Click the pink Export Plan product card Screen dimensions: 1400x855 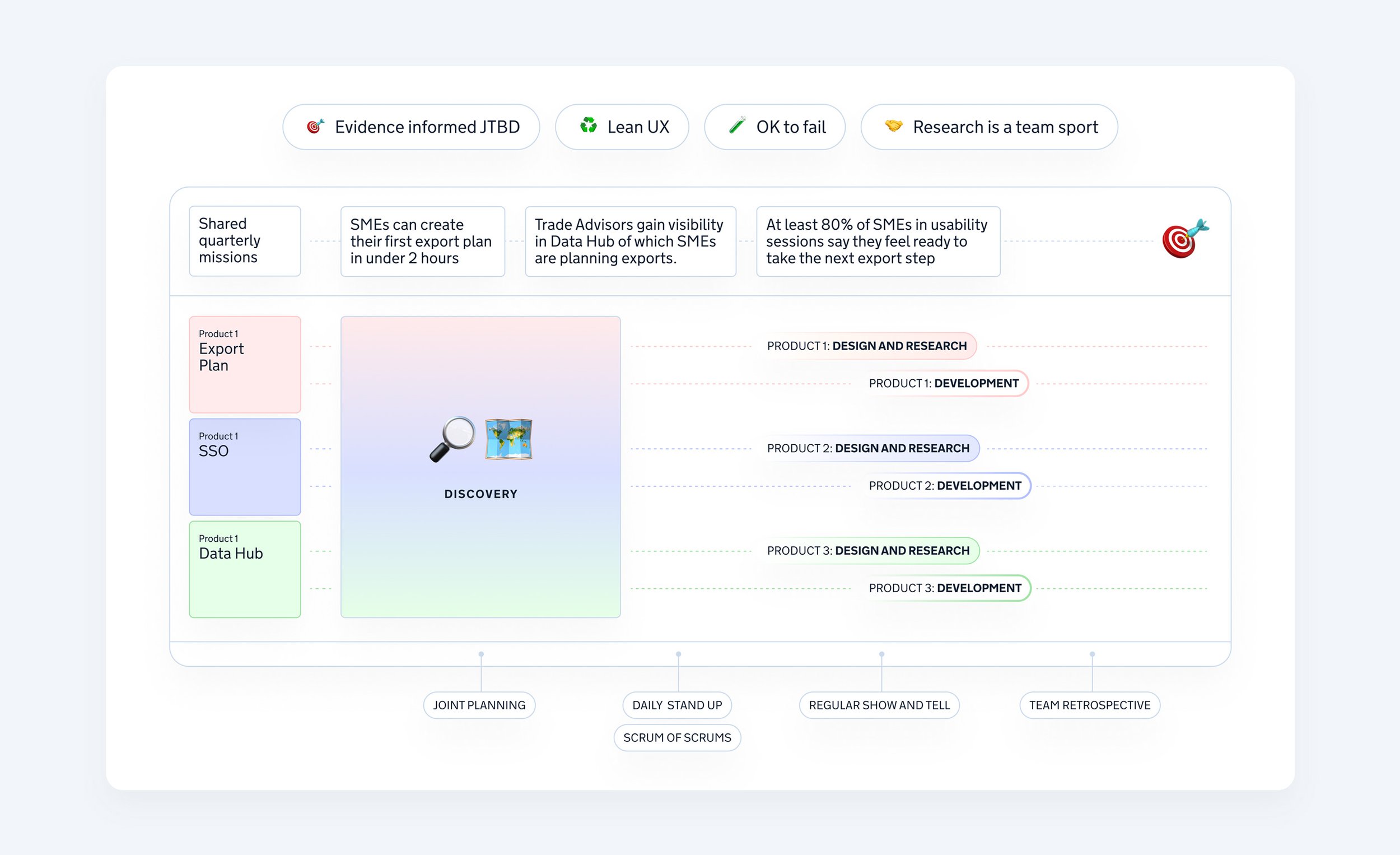tap(245, 364)
